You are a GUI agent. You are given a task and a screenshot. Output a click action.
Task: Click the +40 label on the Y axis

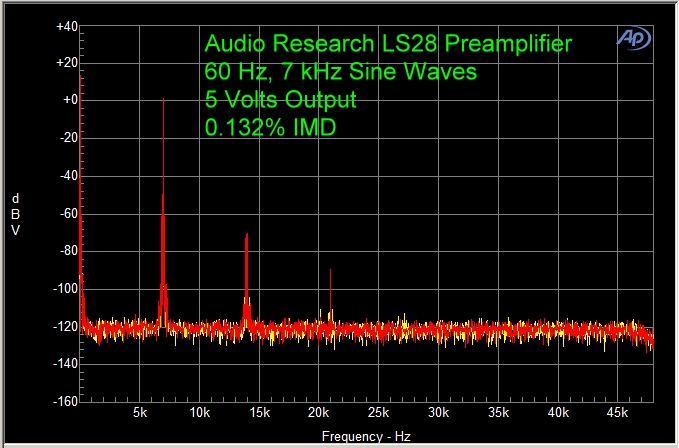(x=67, y=26)
